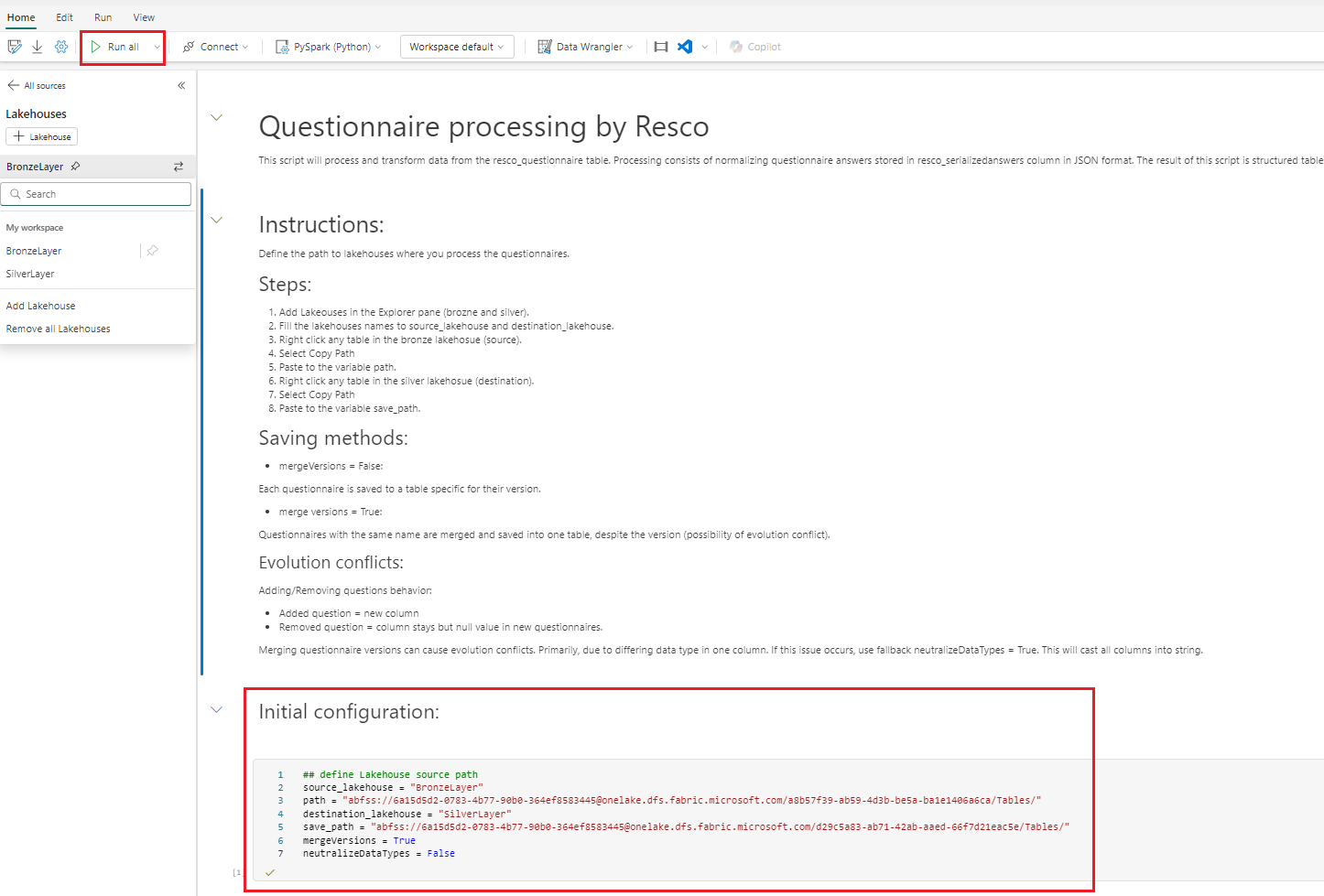The image size is (1324, 896).
Task: Open the View tab
Action: (144, 17)
